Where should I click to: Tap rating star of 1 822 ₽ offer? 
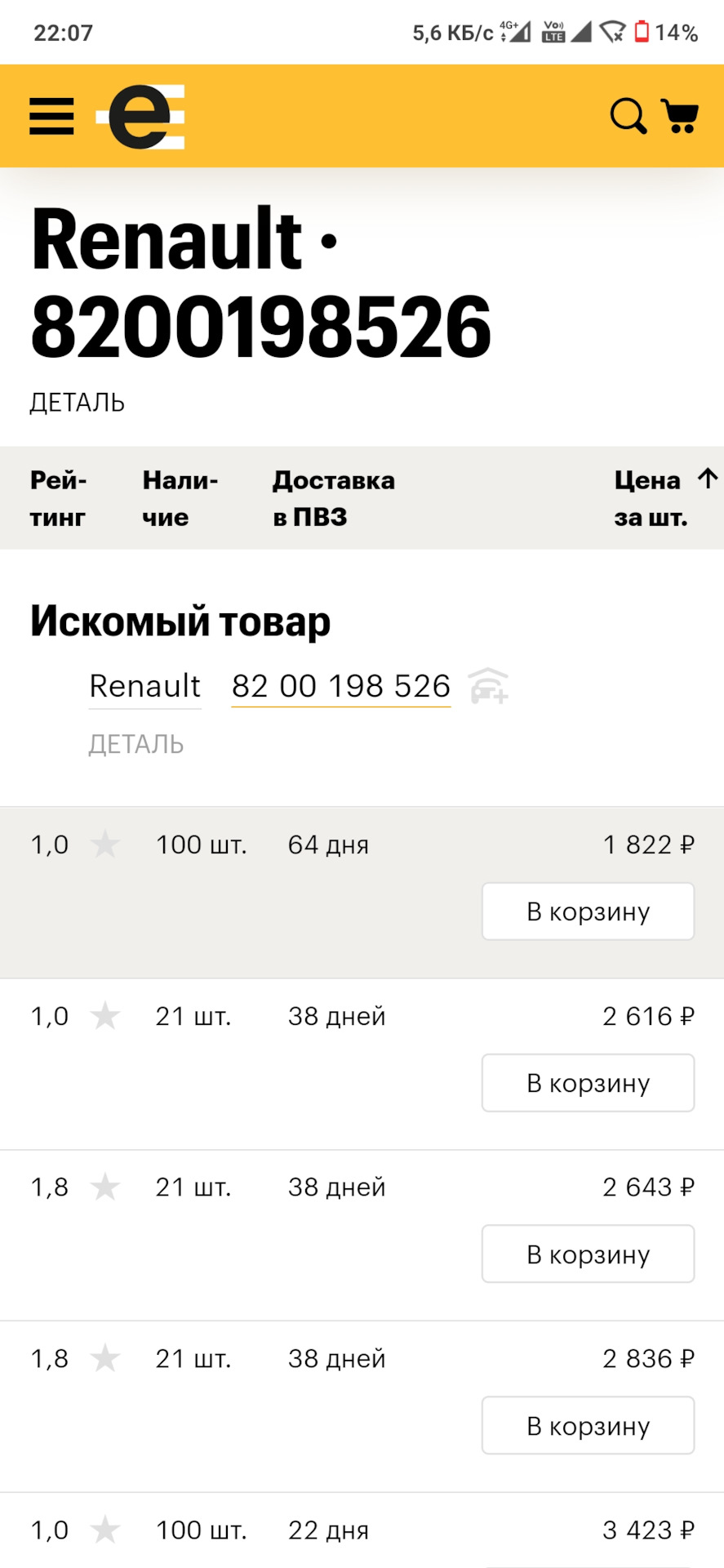104,844
